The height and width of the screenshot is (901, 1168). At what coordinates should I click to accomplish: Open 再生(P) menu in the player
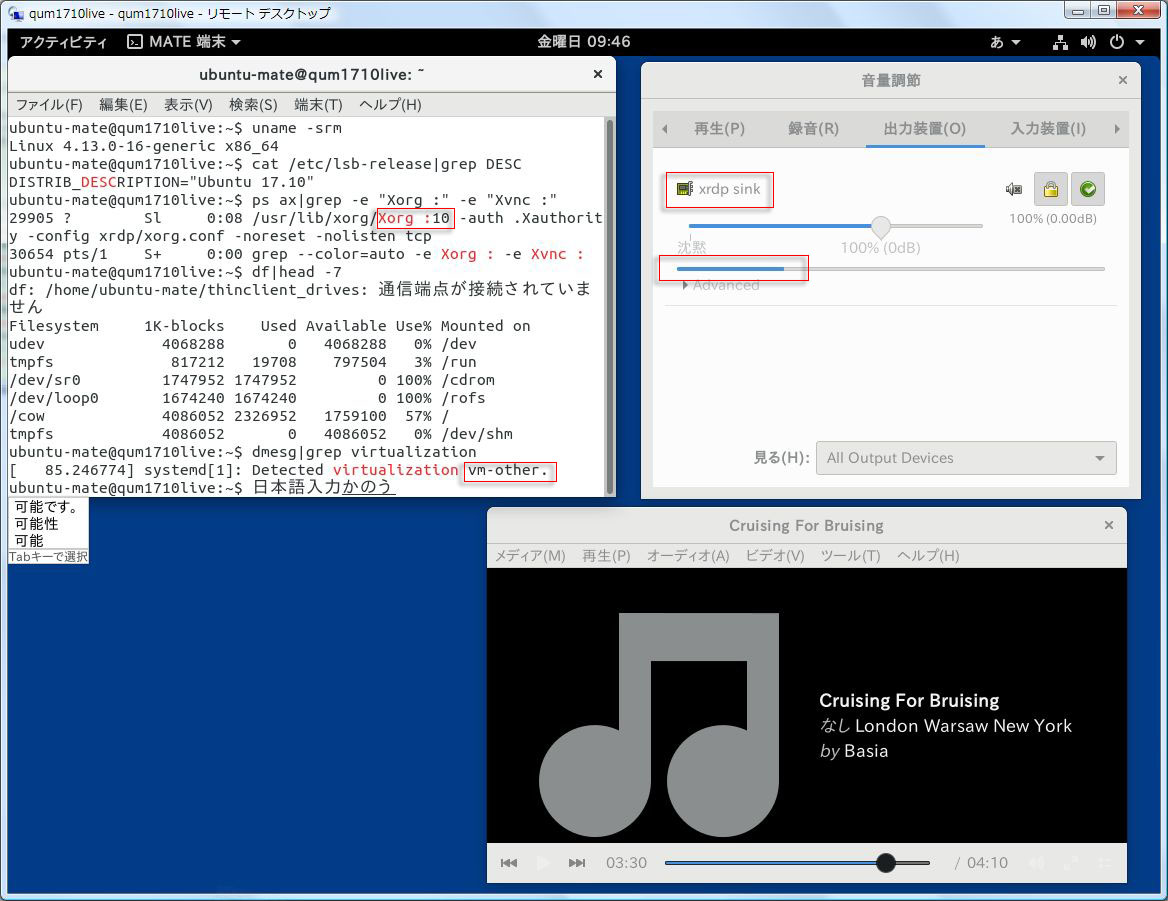(x=606, y=555)
